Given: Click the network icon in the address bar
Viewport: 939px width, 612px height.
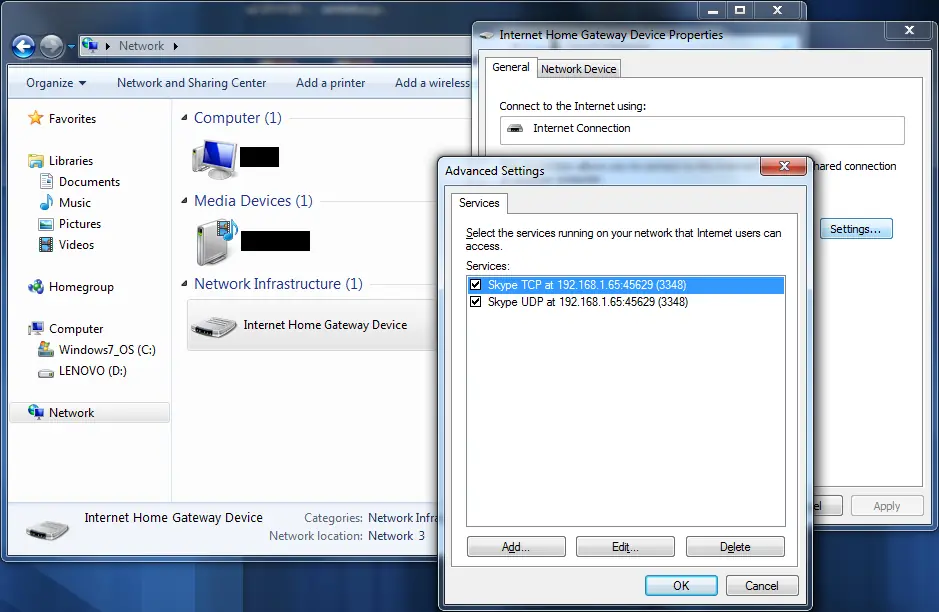Looking at the screenshot, I should tap(90, 45).
